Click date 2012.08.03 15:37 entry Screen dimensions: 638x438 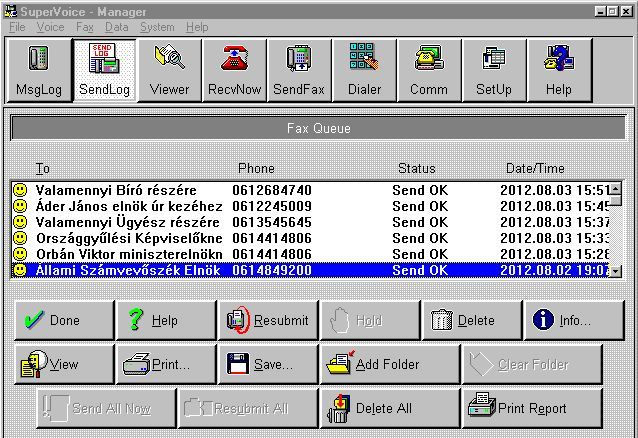coord(555,222)
